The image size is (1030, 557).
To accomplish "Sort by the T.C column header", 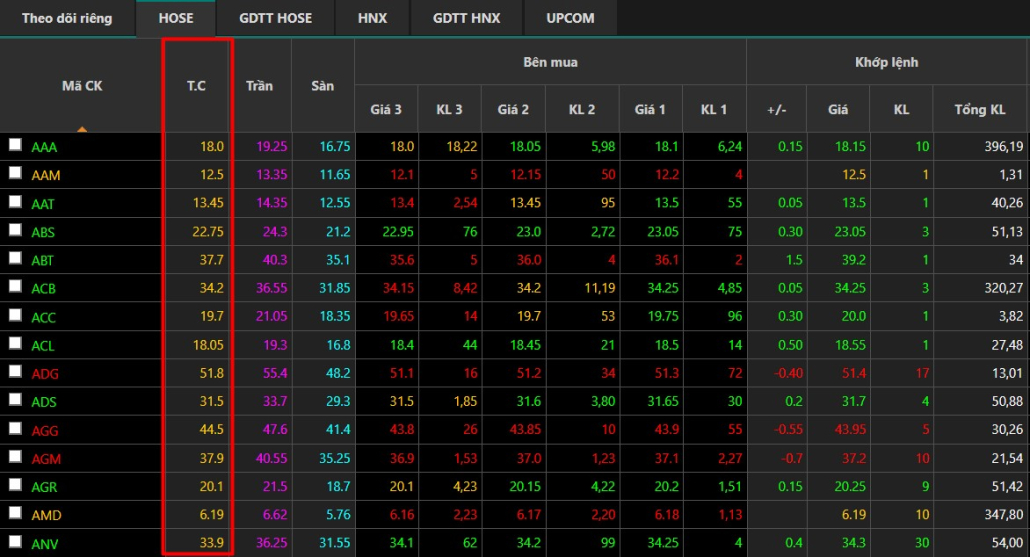I will click(196, 86).
